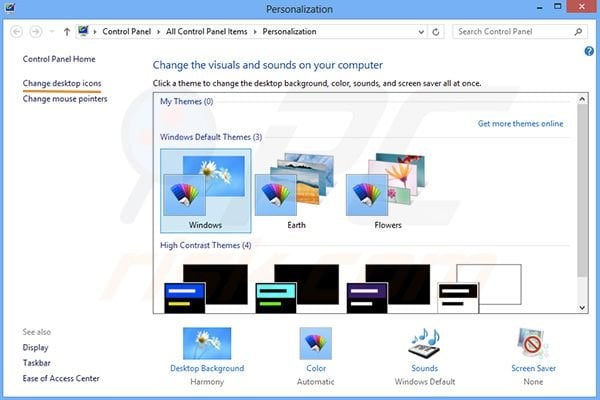This screenshot has width=600, height=400.
Task: Select purple-titled high contrast theme
Action: tap(388, 288)
